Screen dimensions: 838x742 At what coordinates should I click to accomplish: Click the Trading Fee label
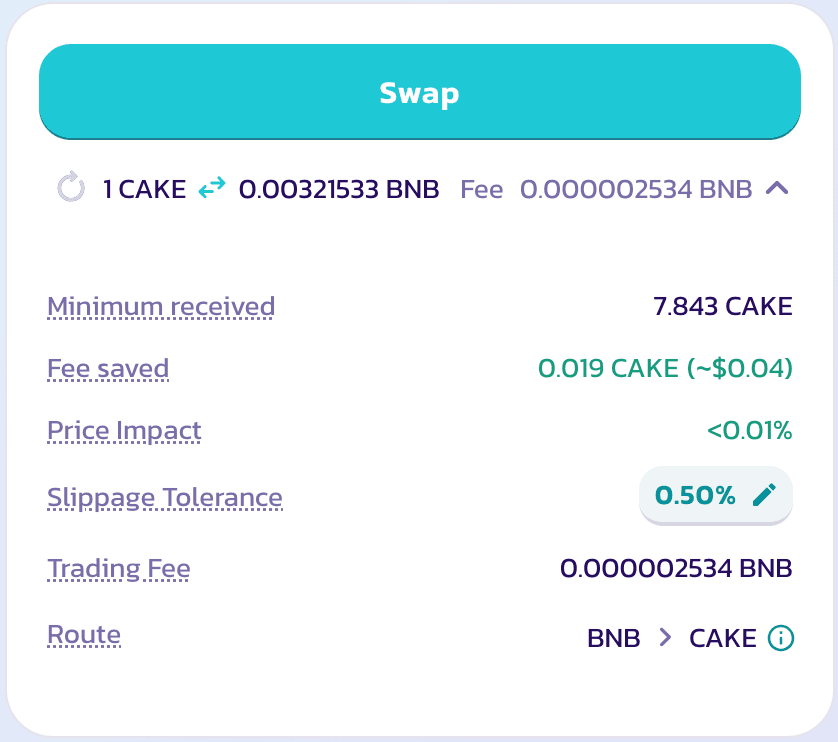119,569
